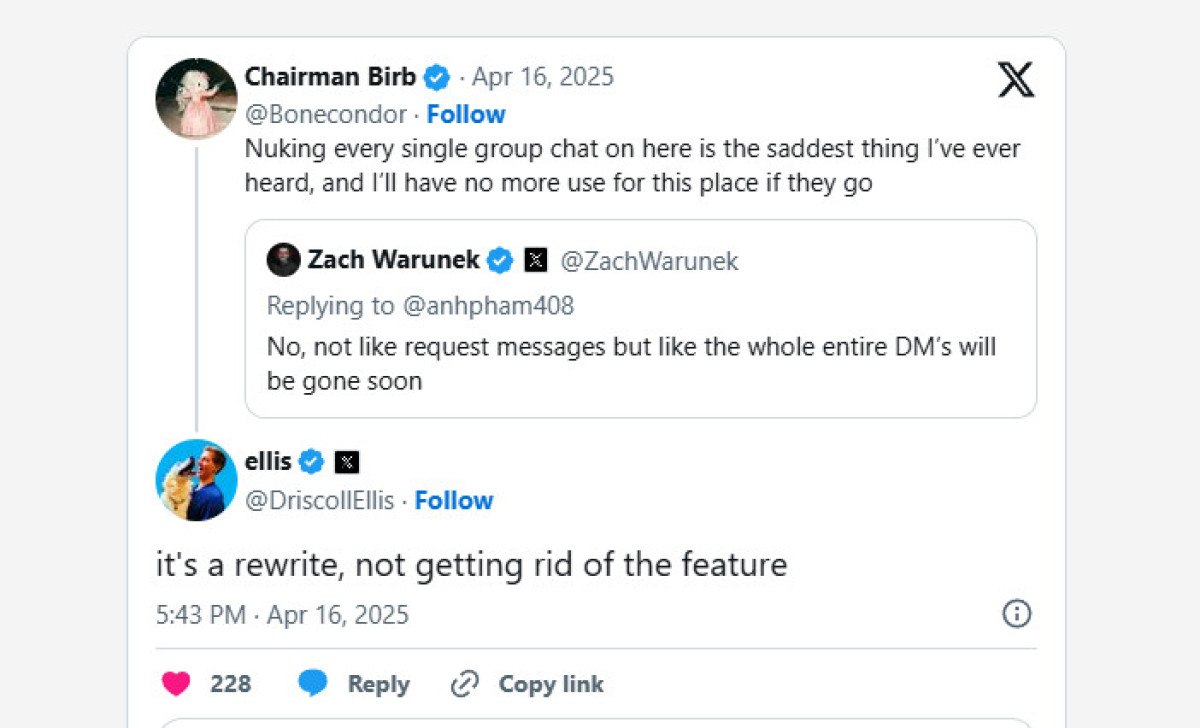Click the blue reply bubble icon
Image resolution: width=1200 pixels, height=728 pixels.
click(x=313, y=684)
